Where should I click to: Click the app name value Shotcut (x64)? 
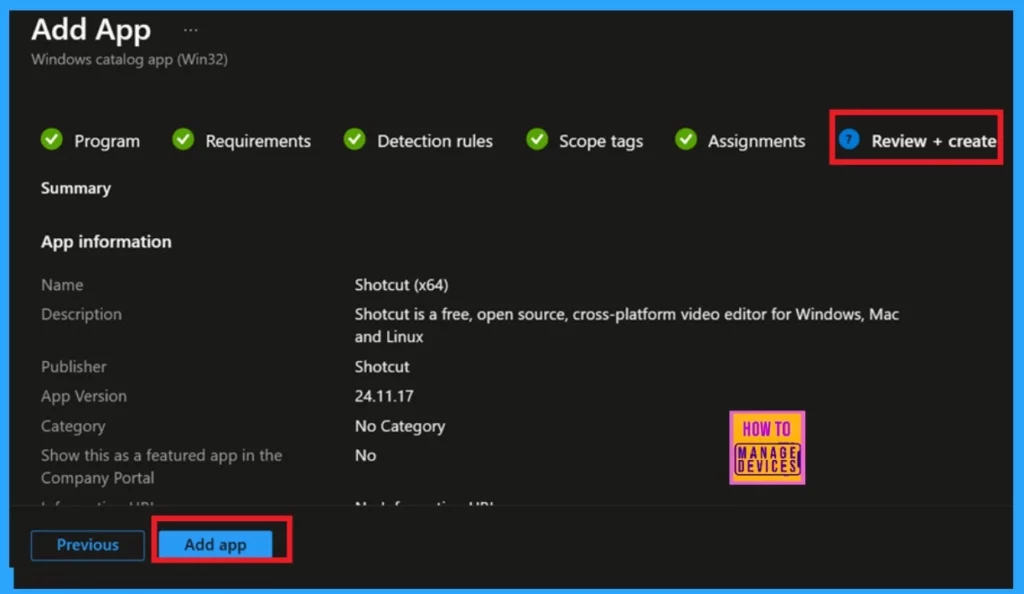(x=402, y=285)
